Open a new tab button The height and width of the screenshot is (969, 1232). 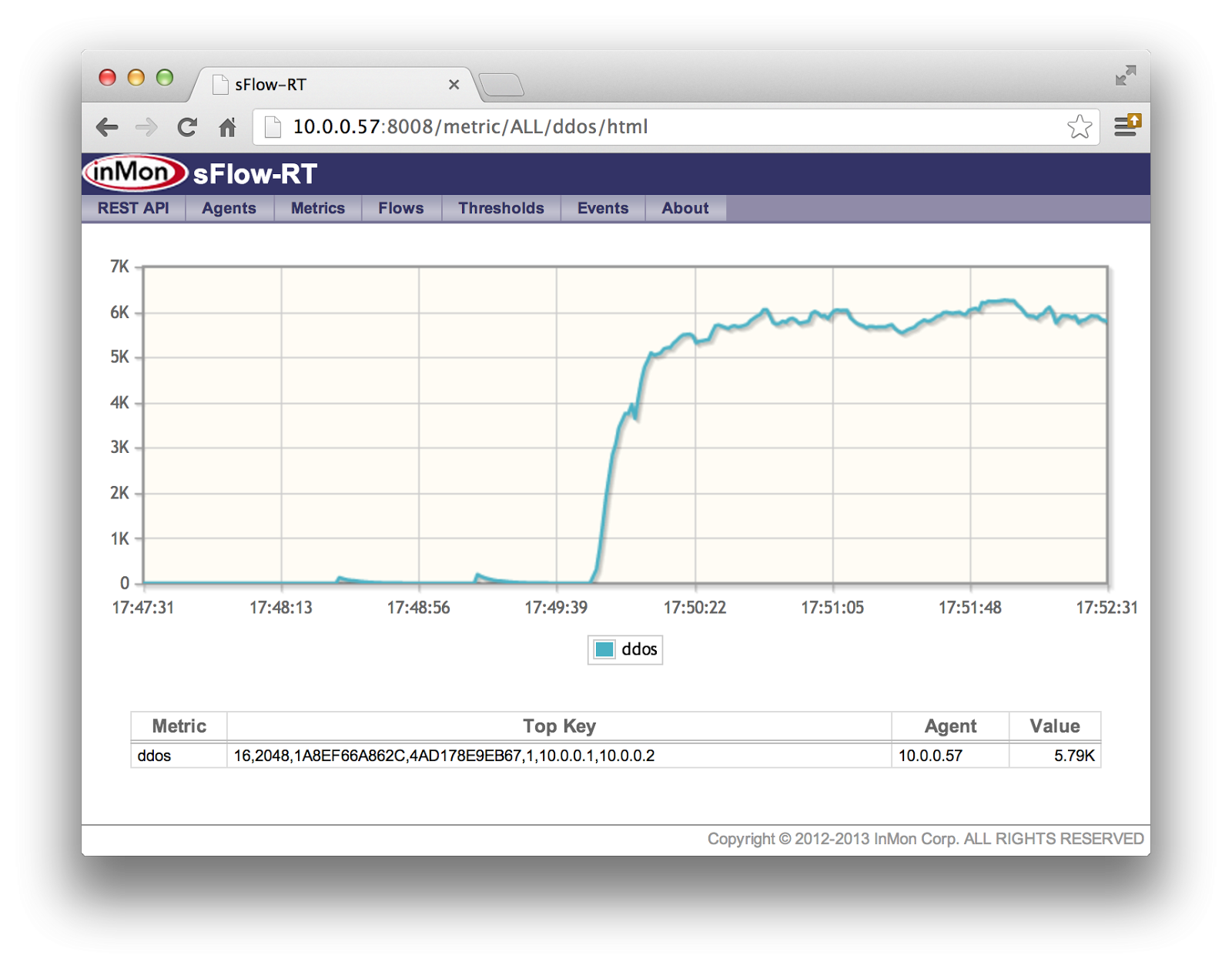[x=501, y=85]
